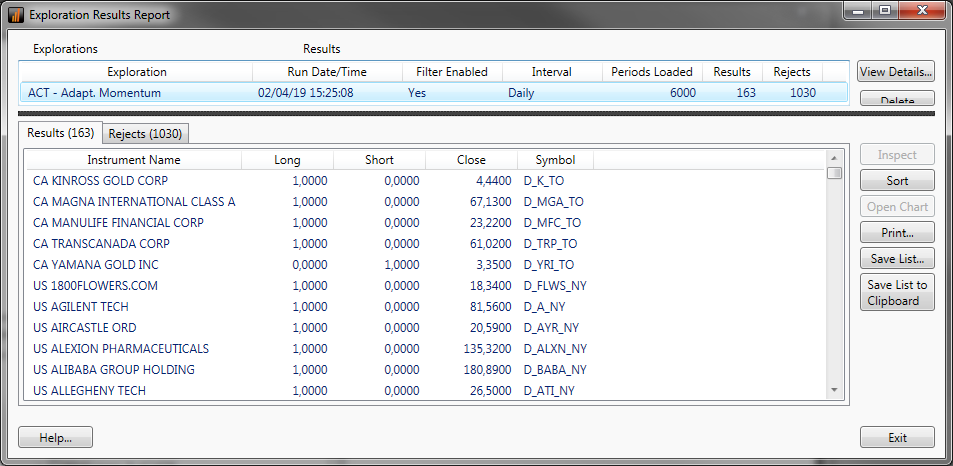Viewport: 953px width, 466px height.
Task: Click the Results column header in explorations
Action: coord(732,72)
